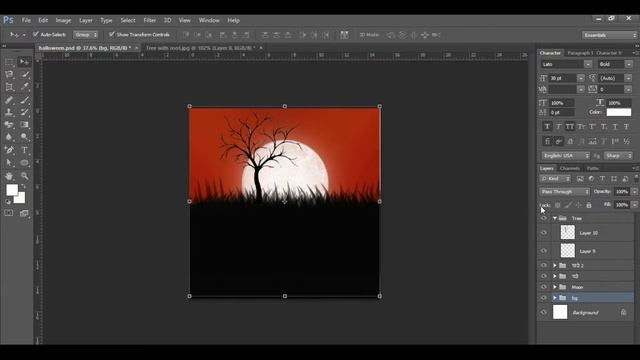This screenshot has height=360, width=640.
Task: Select the Pen tool
Action: [9, 150]
